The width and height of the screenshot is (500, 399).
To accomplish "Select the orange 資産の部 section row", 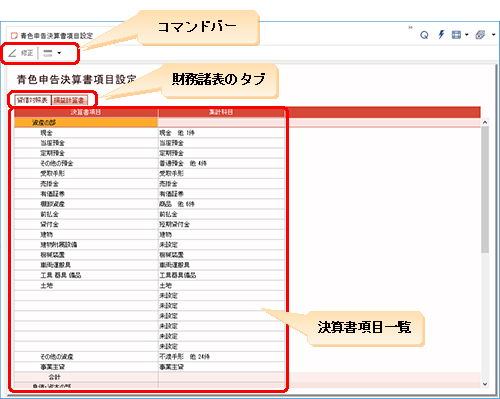I will (x=86, y=123).
